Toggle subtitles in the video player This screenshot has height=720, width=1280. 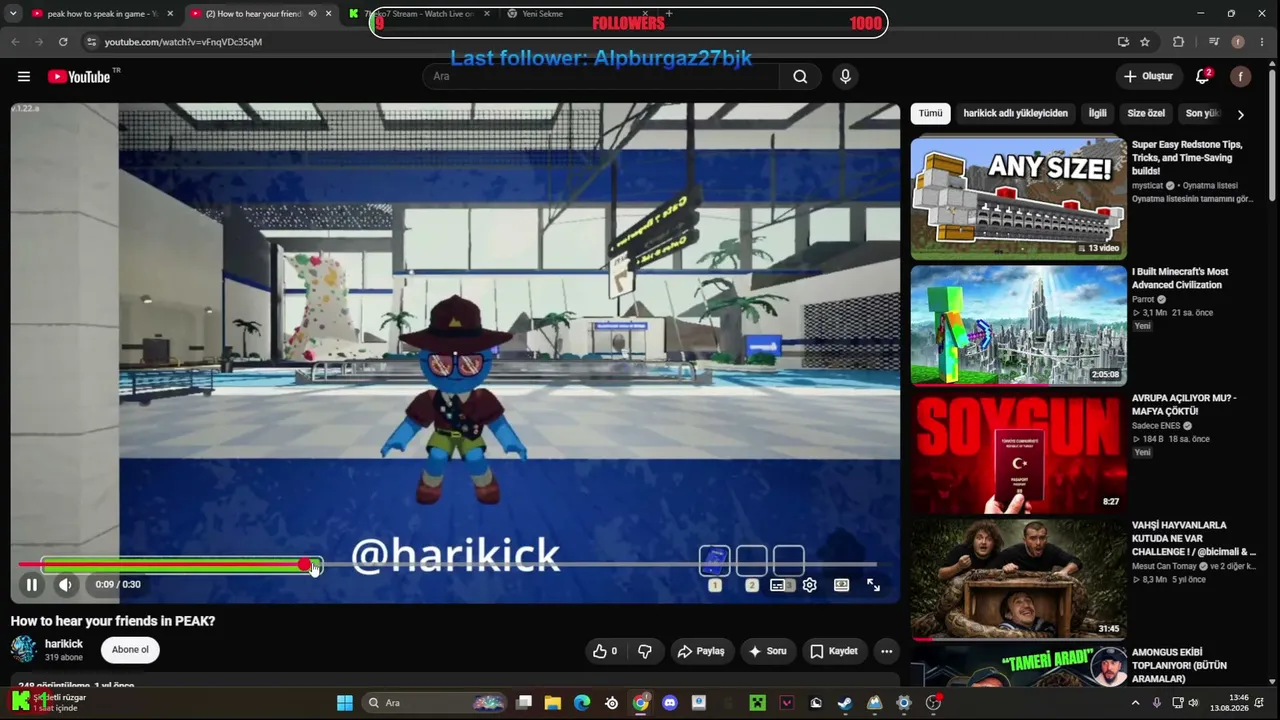click(x=778, y=585)
